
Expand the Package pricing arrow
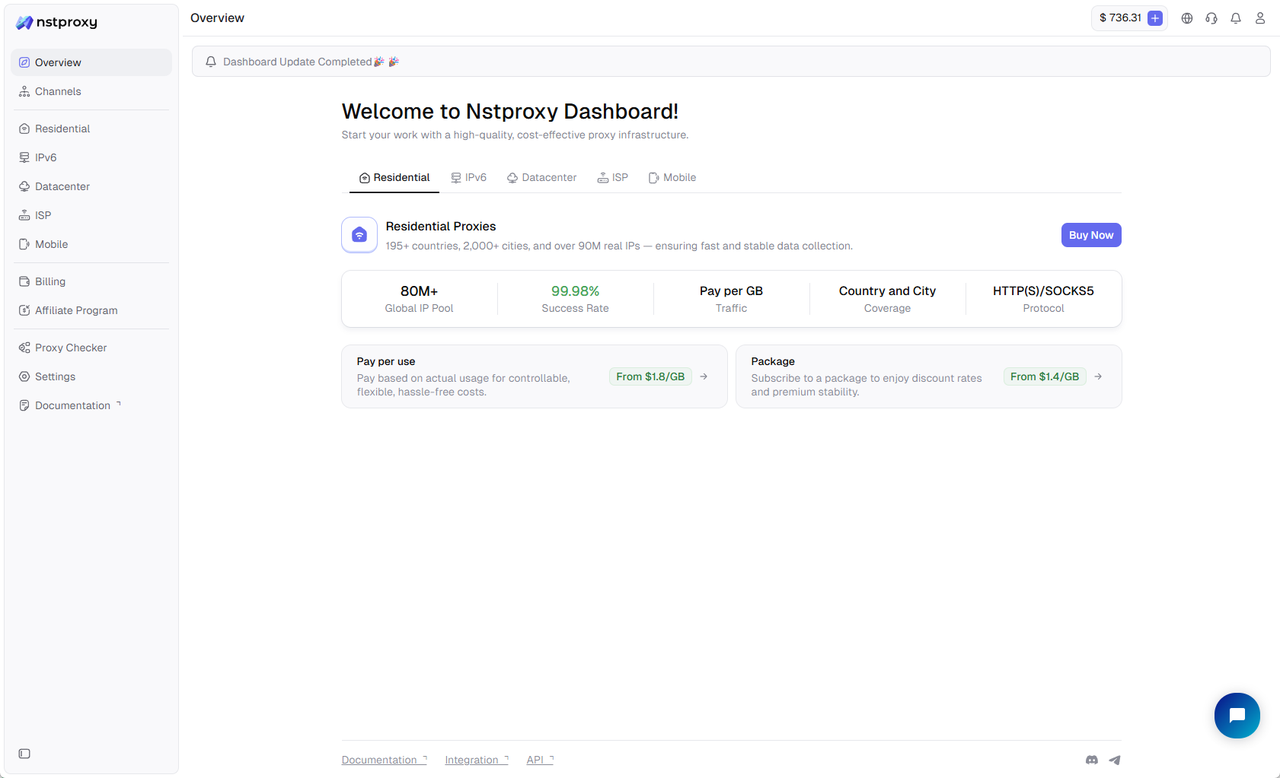pos(1098,377)
